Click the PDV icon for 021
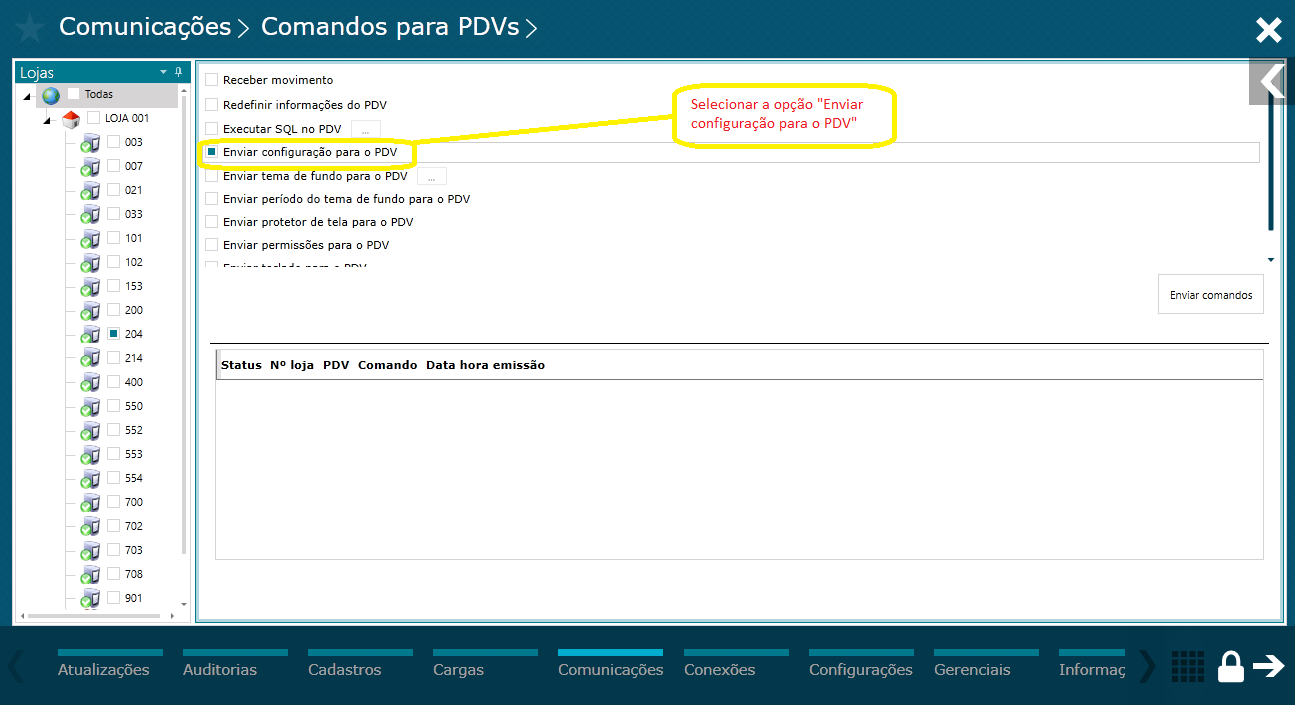This screenshot has width=1295, height=705. coord(90,191)
